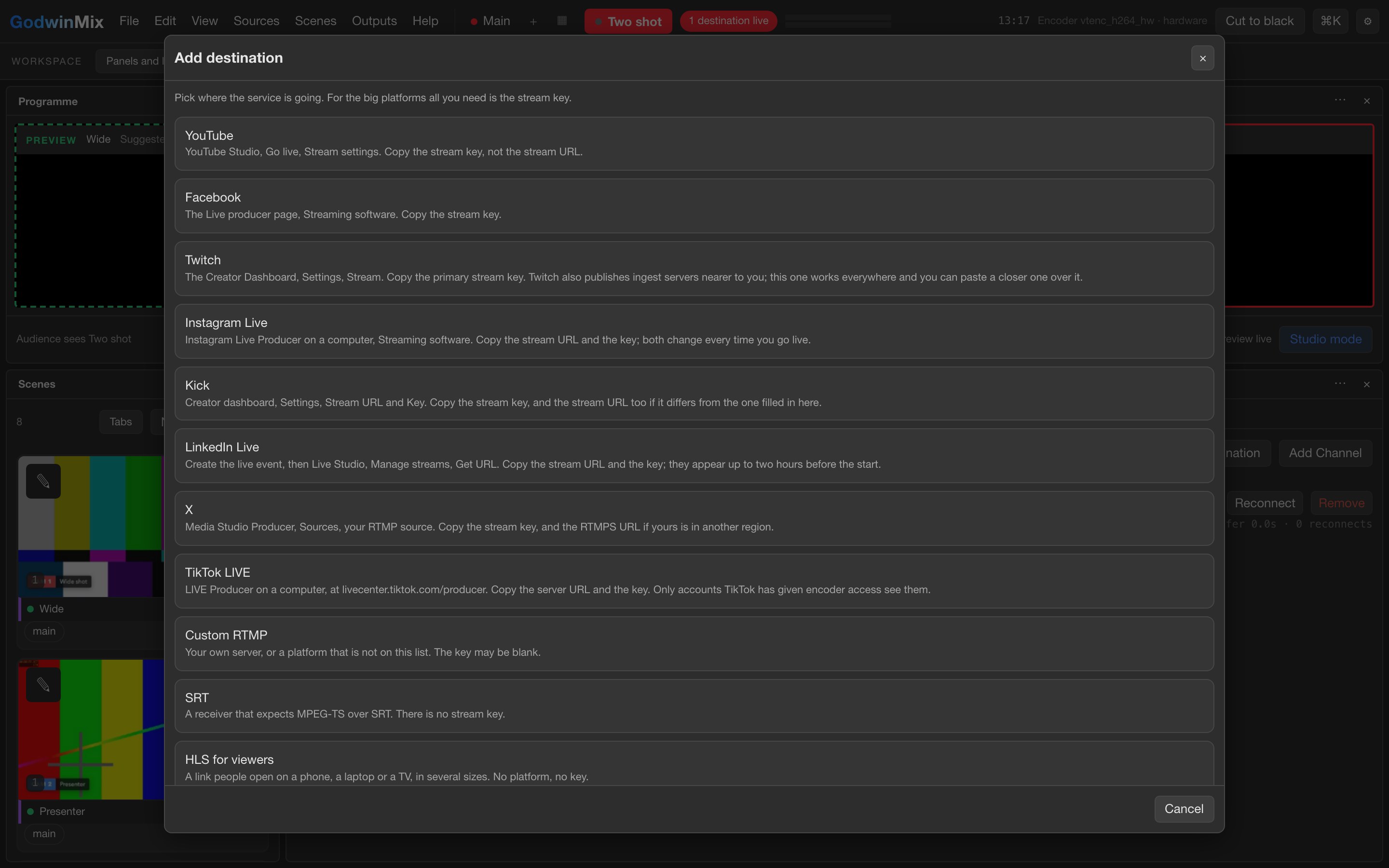
Task: Open the Edit menu
Action: click(x=165, y=21)
